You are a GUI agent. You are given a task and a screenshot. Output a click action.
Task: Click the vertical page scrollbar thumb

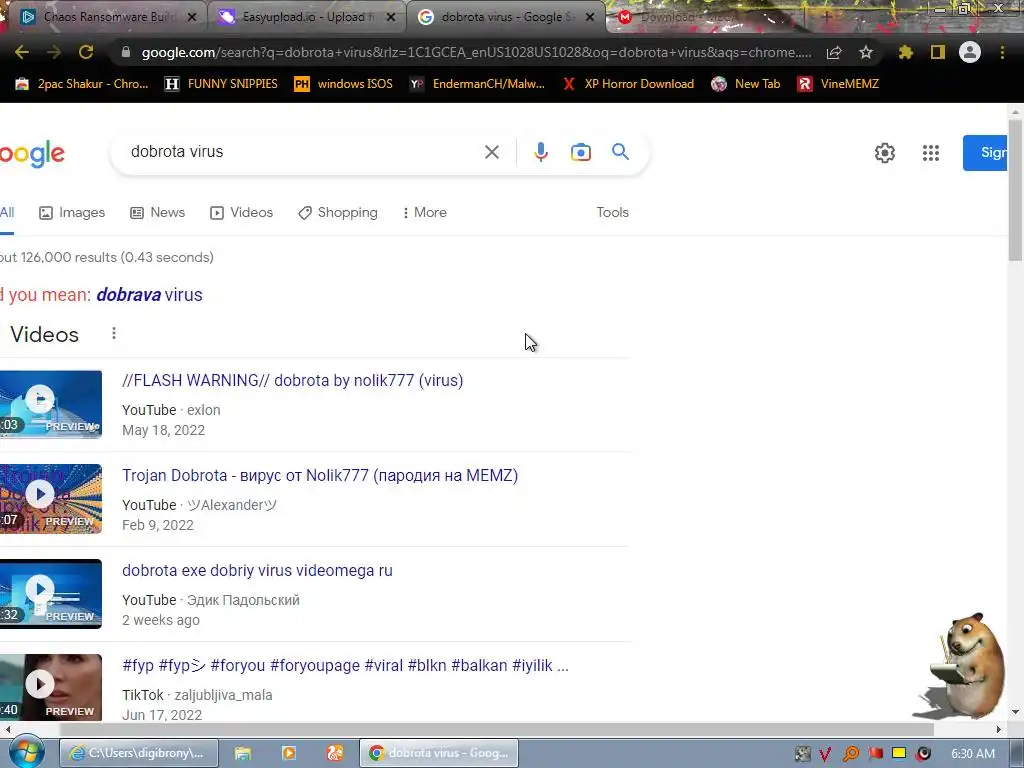tap(1015, 191)
